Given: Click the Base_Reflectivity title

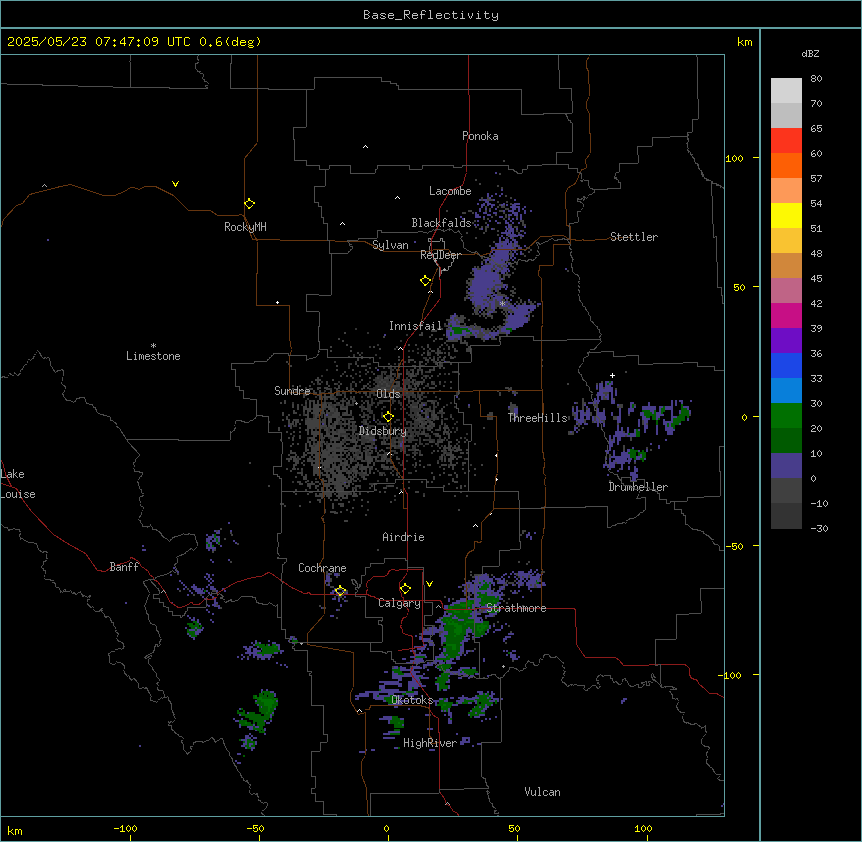Looking at the screenshot, I should [x=431, y=15].
